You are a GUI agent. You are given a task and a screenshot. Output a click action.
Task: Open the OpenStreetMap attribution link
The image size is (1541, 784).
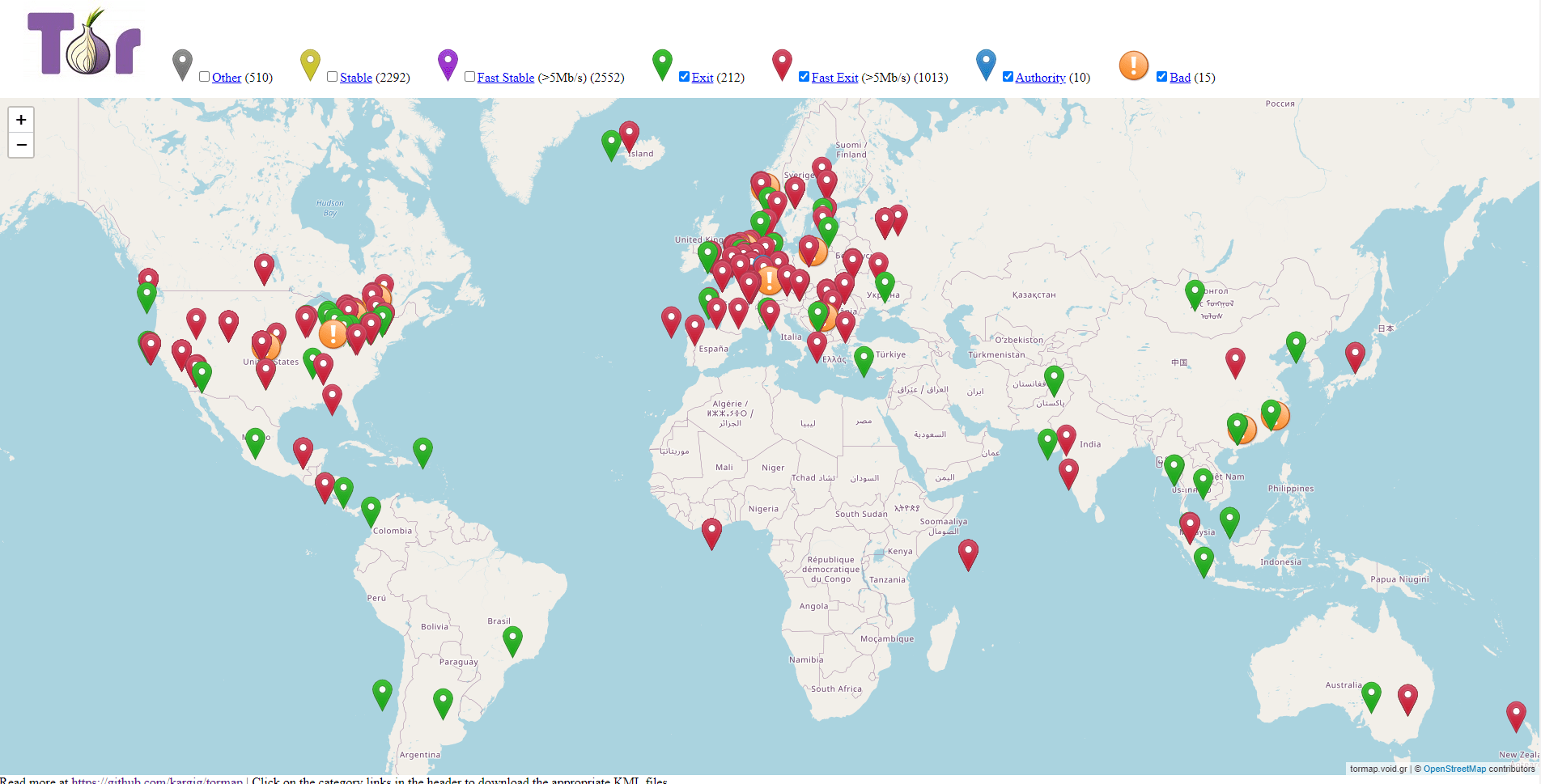[x=1454, y=769]
